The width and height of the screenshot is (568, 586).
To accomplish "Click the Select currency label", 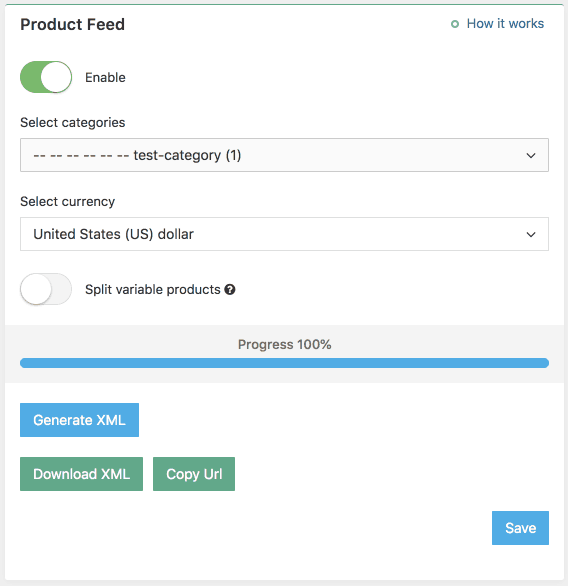I will click(x=68, y=202).
